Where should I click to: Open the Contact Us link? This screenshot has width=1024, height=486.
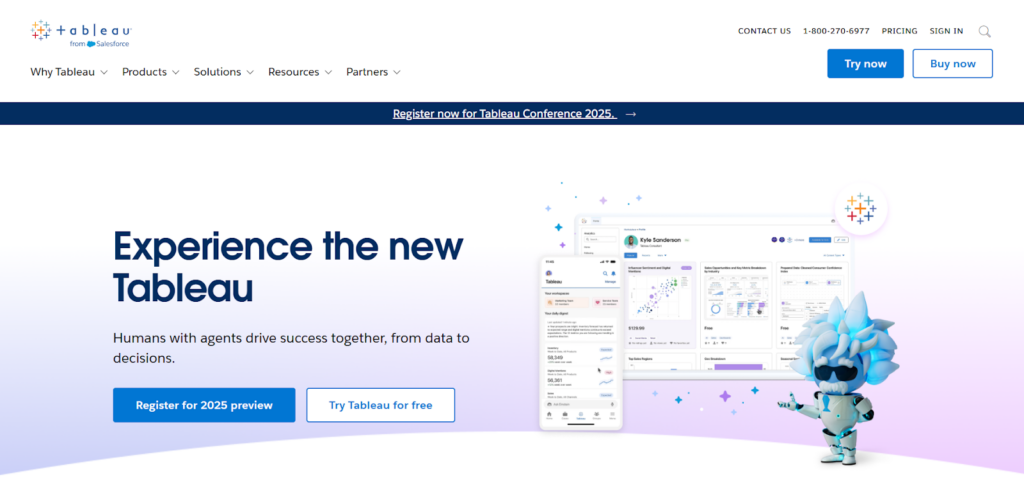[764, 31]
